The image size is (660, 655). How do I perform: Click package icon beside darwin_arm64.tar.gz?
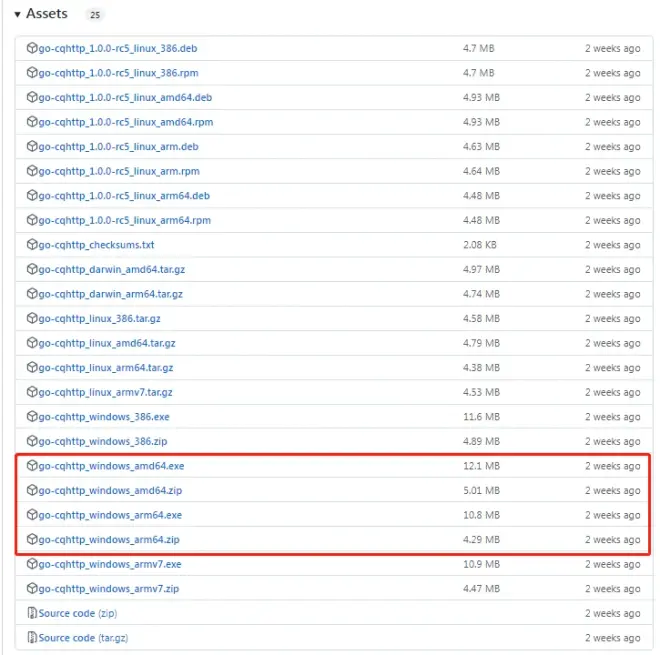32,293
